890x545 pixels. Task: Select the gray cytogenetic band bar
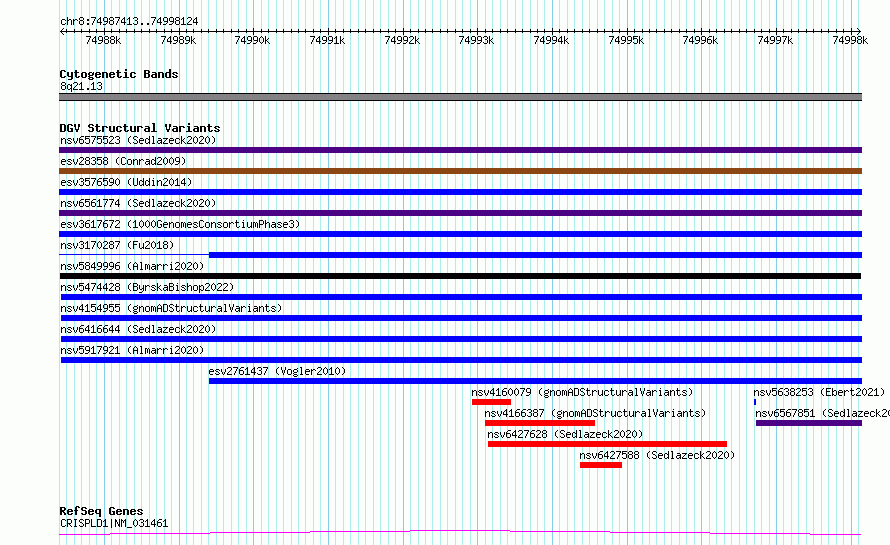point(460,97)
